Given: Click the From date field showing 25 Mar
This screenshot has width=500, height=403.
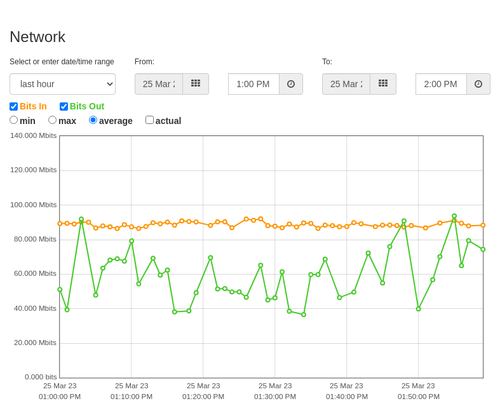Looking at the screenshot, I should tap(159, 84).
